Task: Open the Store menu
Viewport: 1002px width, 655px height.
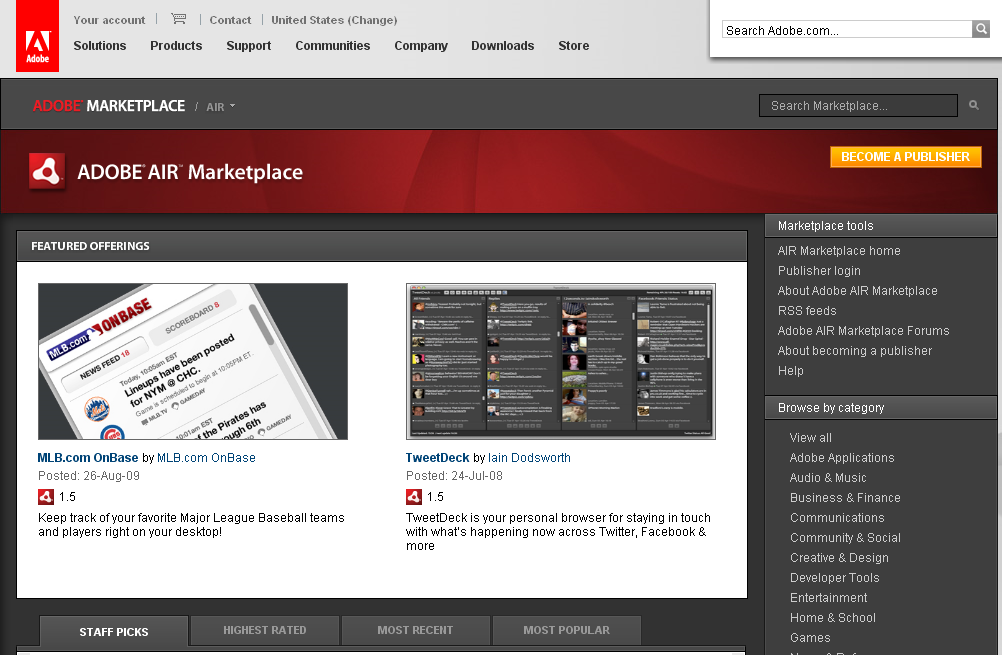Action: coord(573,45)
